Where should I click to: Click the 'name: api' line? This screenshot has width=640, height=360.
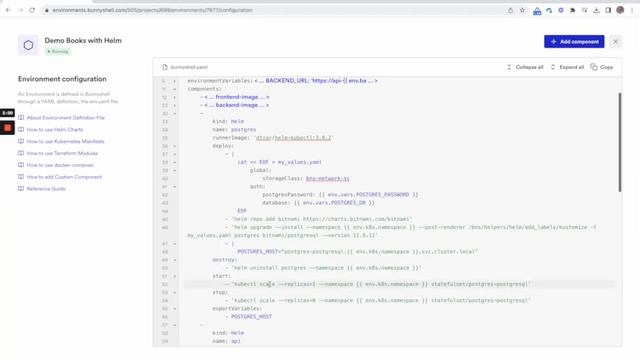click(x=227, y=341)
